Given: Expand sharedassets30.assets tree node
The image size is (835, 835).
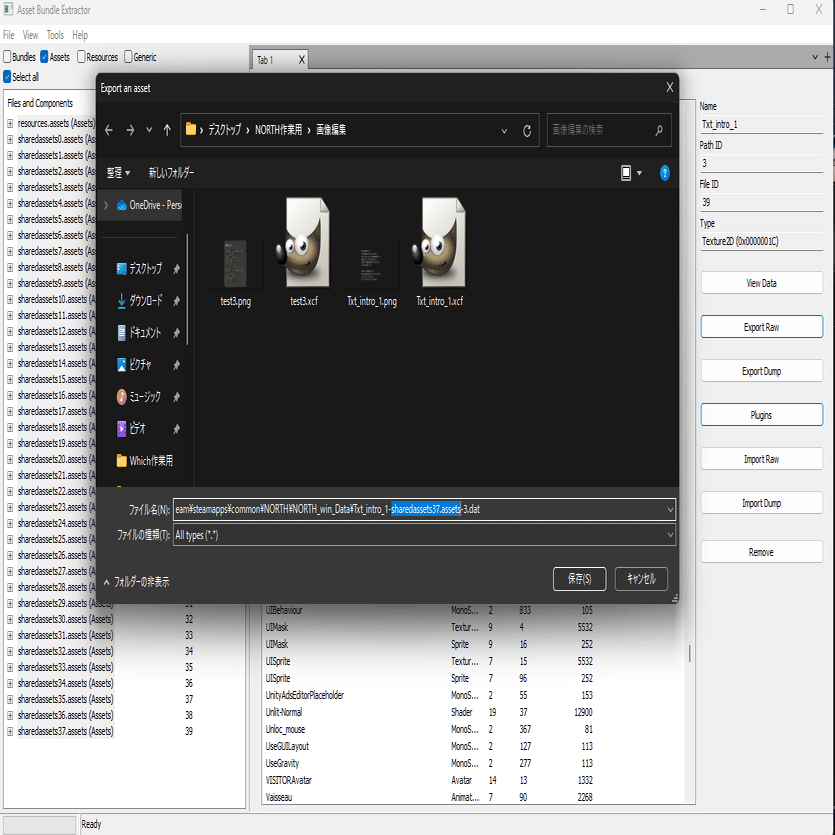Looking at the screenshot, I should coord(10,619).
